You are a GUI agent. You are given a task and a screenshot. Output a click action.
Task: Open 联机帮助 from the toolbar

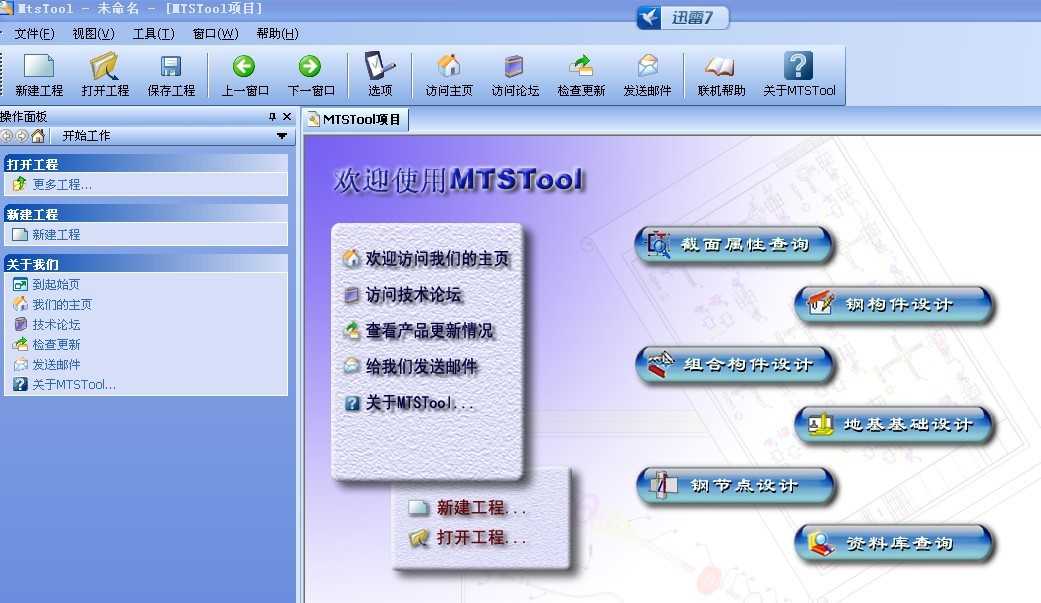tap(721, 75)
